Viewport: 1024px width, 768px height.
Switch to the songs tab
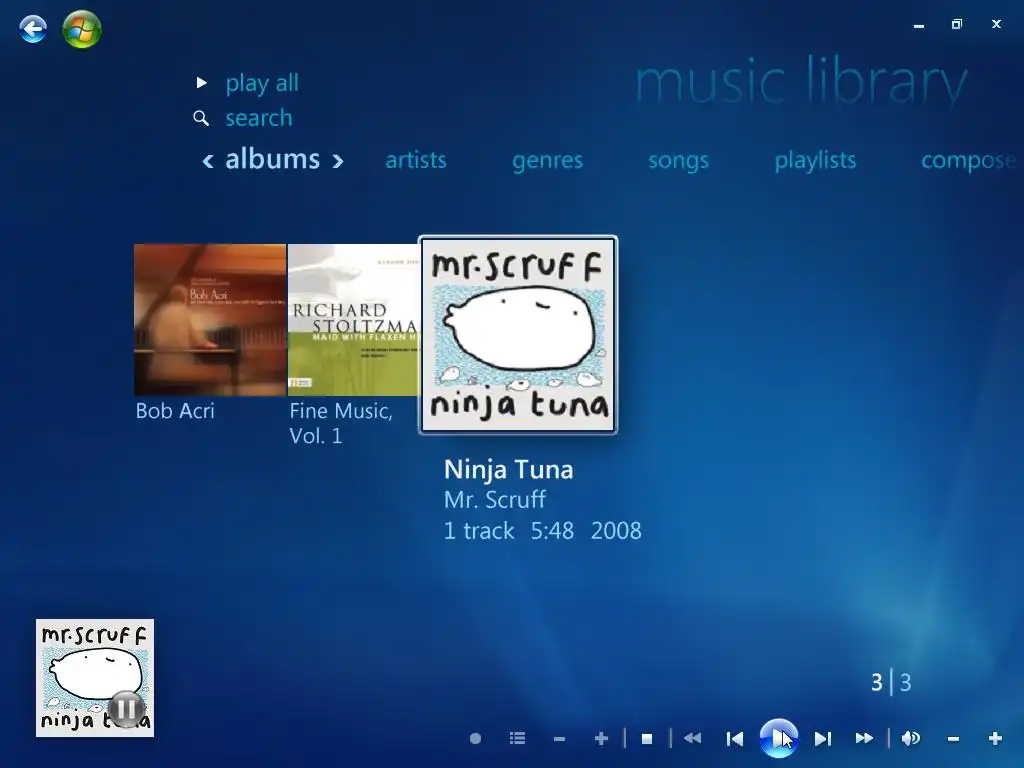(x=679, y=161)
